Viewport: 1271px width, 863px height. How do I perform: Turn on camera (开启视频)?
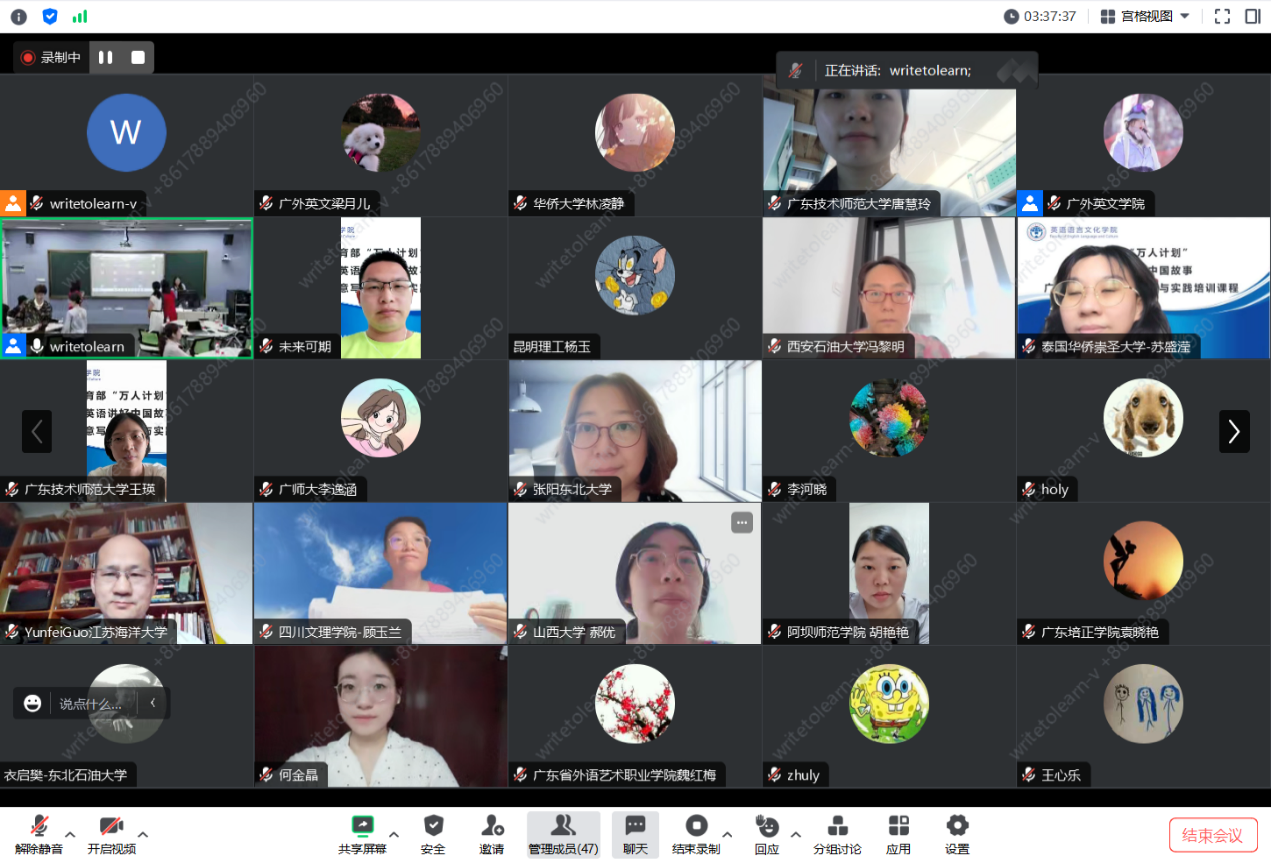[x=111, y=833]
